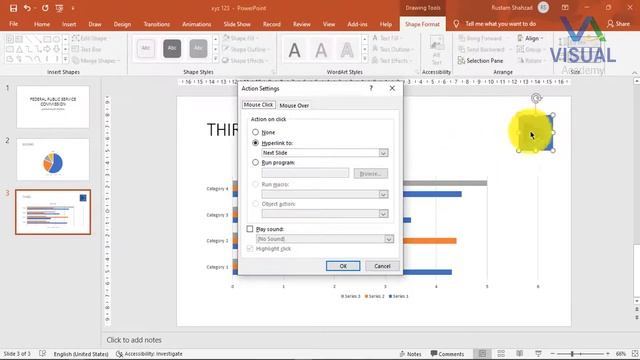Switch to the Slide Show ribbon tab

click(237, 24)
